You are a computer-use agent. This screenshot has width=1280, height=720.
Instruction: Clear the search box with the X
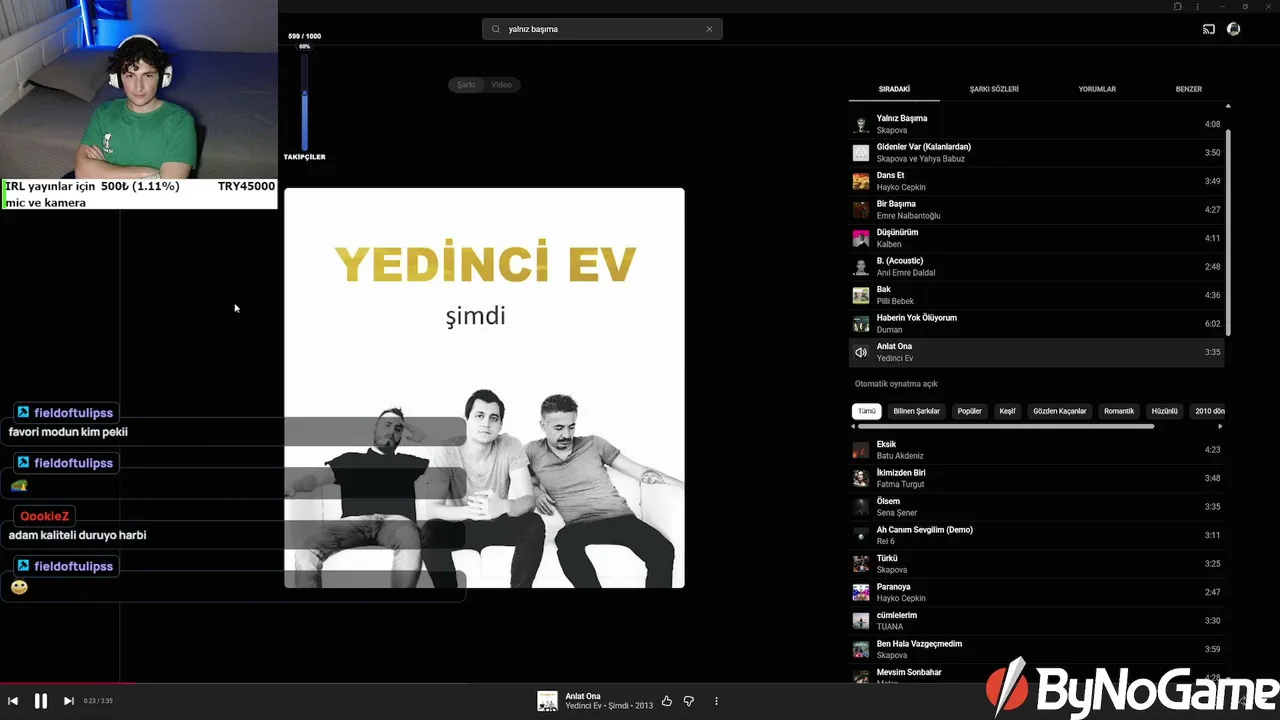point(710,29)
